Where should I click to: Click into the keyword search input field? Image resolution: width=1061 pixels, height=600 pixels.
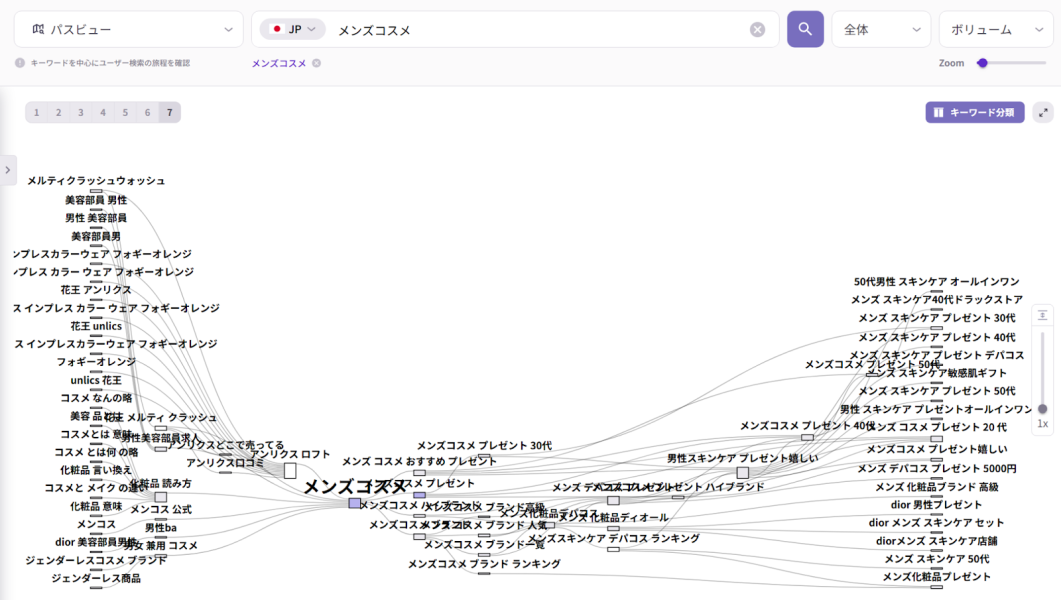(540, 30)
